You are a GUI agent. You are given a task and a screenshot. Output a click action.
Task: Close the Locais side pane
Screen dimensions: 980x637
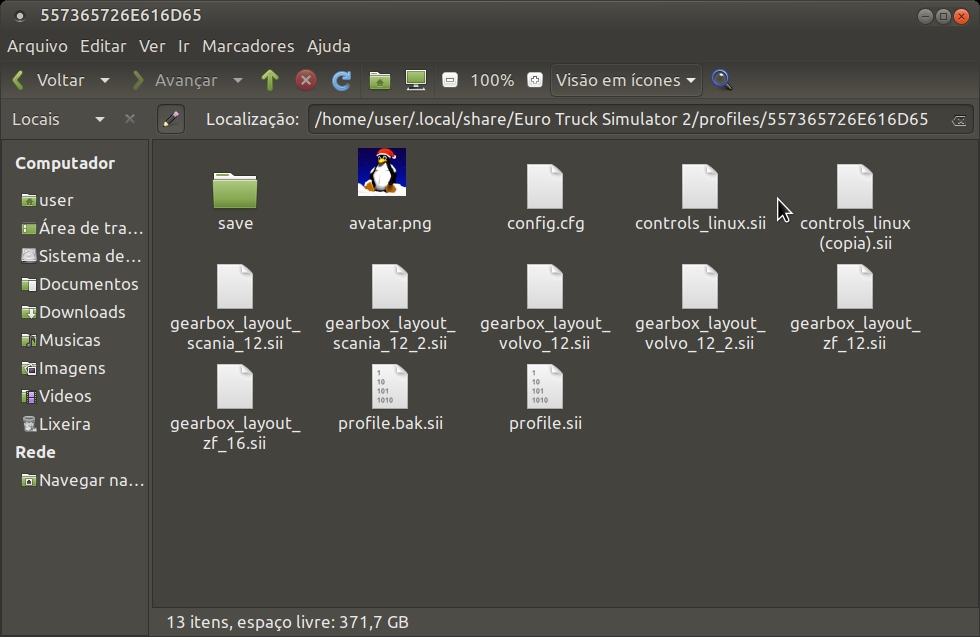click(129, 118)
